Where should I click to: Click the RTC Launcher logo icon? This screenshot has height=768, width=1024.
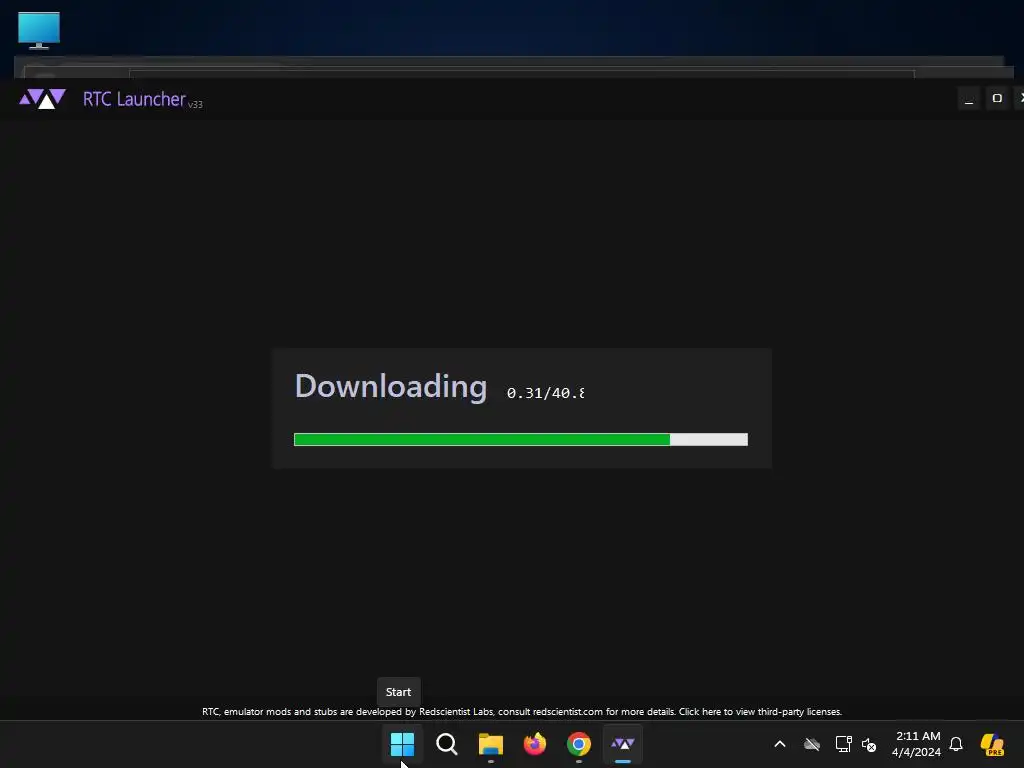coord(42,99)
